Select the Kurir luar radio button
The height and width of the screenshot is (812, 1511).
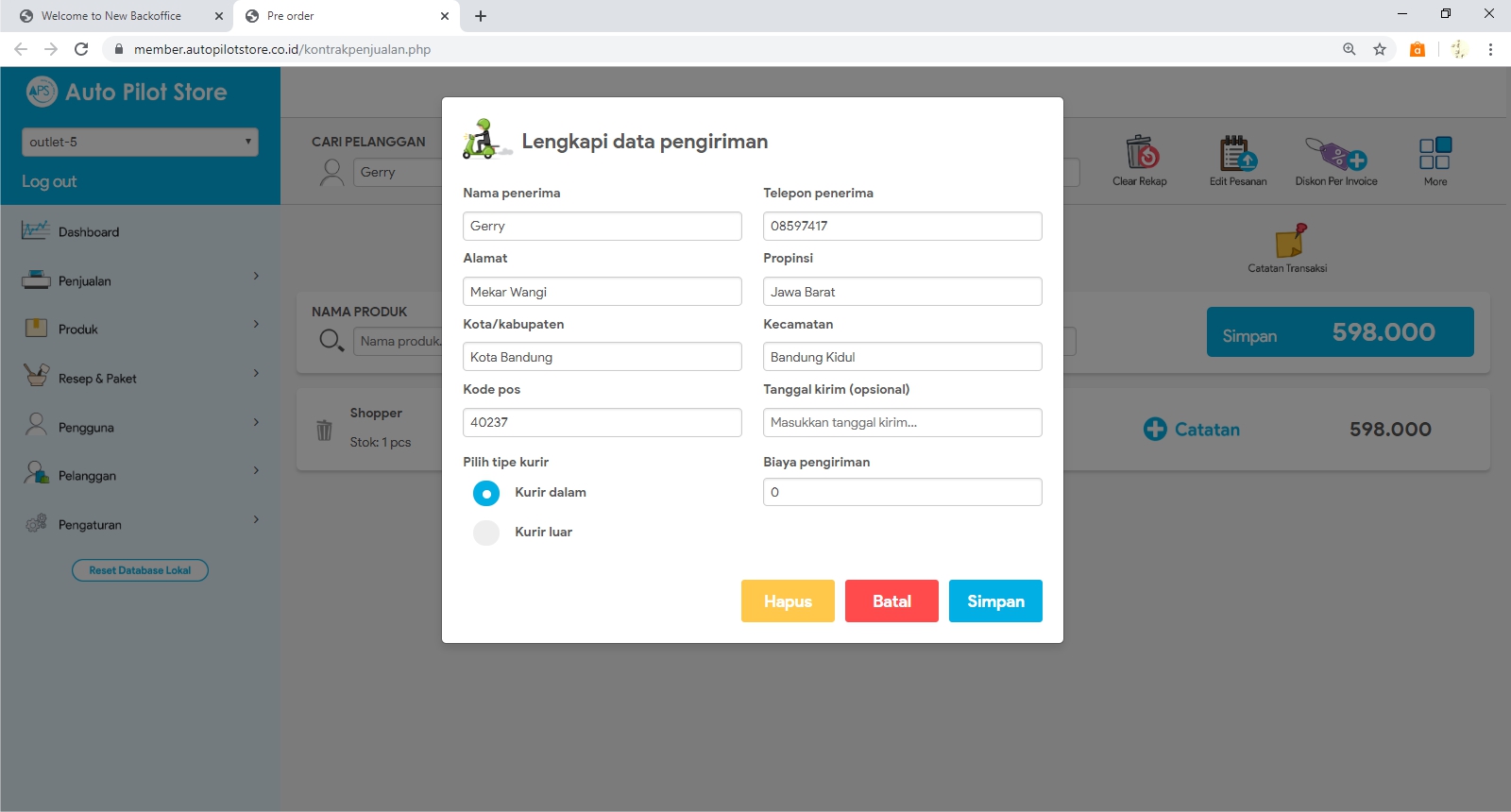click(486, 533)
